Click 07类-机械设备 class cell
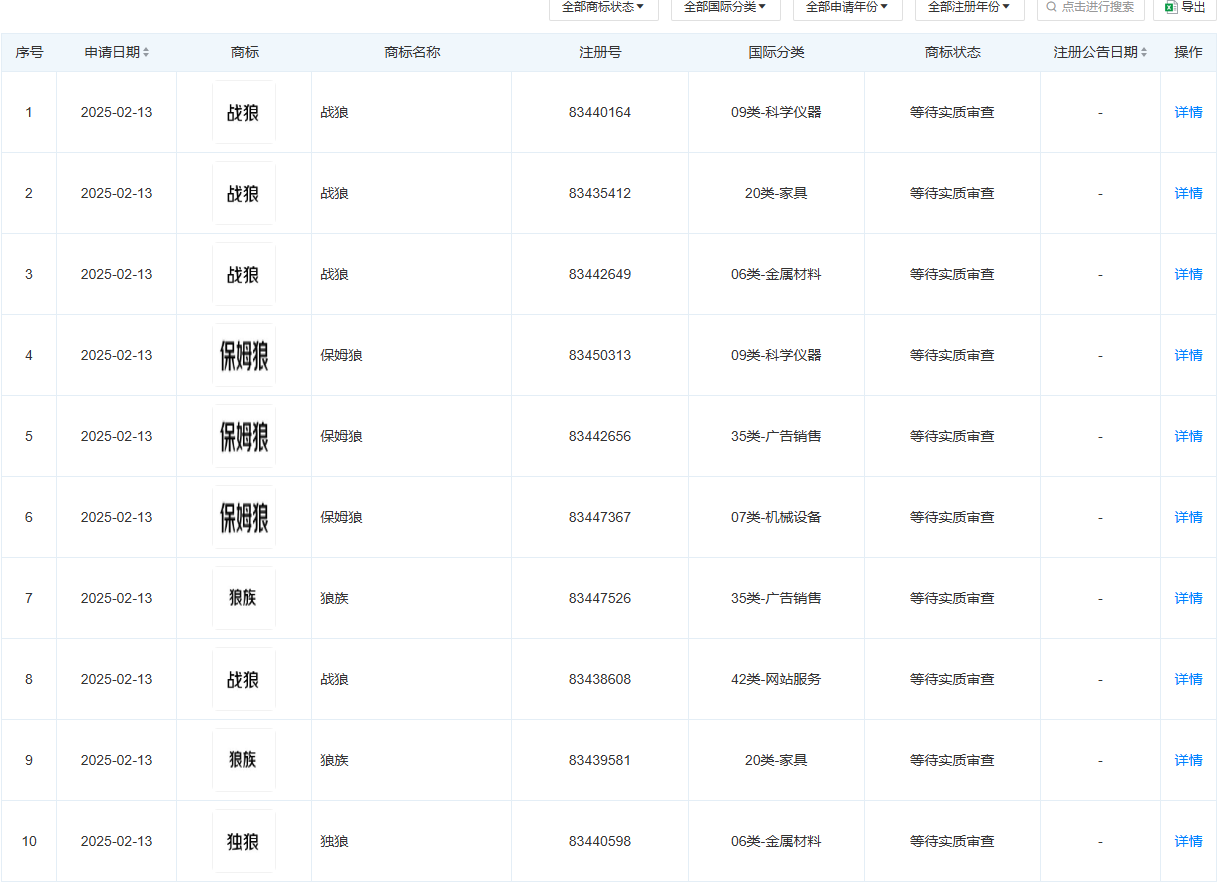This screenshot has width=1227, height=892. (x=776, y=517)
